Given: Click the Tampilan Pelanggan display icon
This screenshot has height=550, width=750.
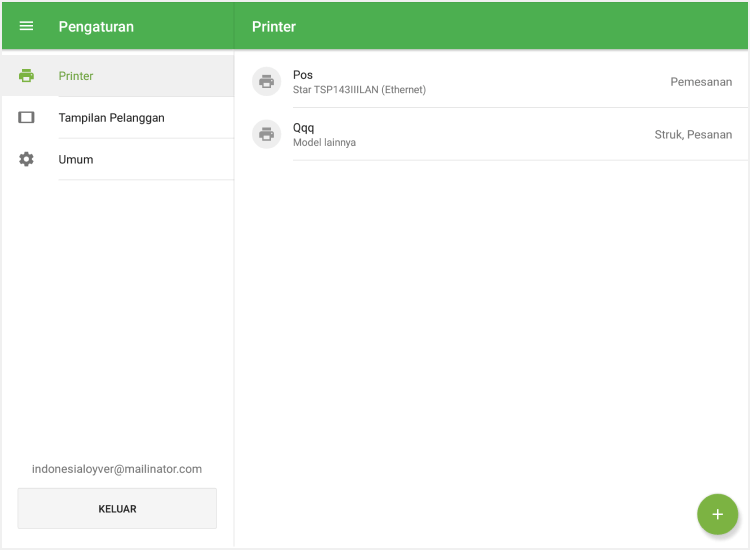Looking at the screenshot, I should coord(27,118).
